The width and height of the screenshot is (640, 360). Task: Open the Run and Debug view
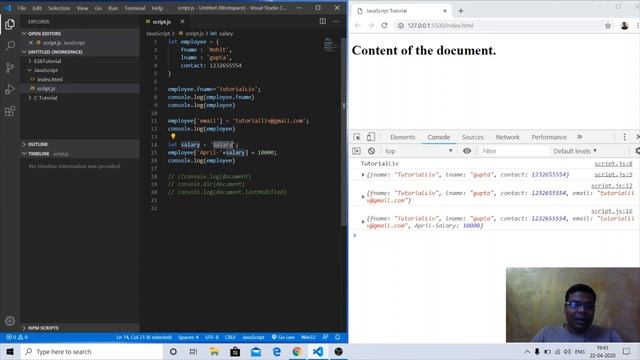click(10, 89)
